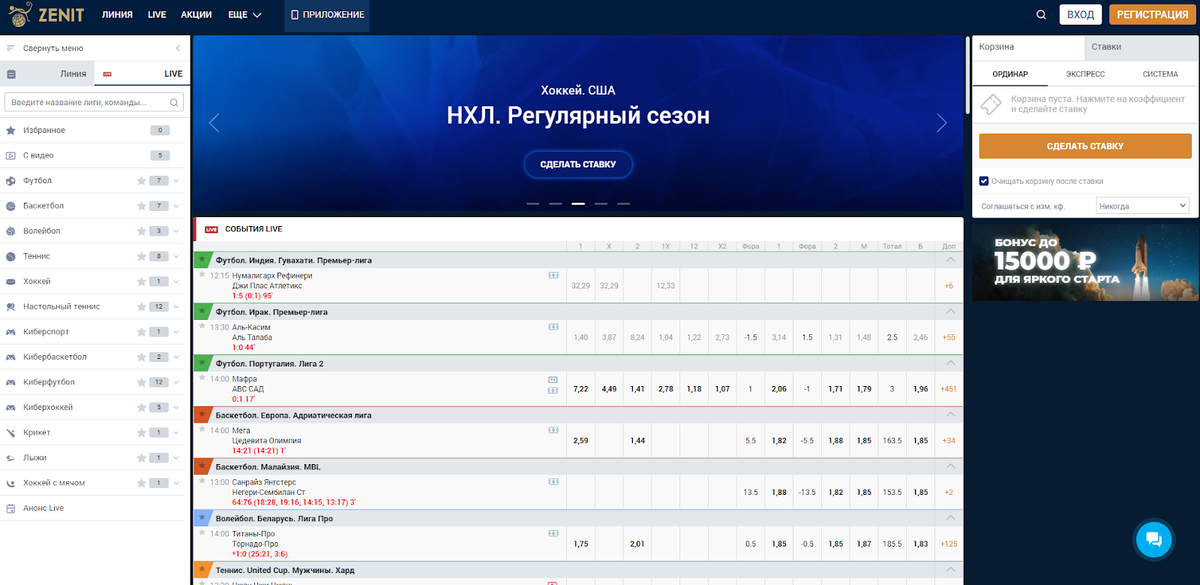The width and height of the screenshot is (1200, 585).
Task: Open stats icon for Титаны-Про match
Action: pyautogui.click(x=553, y=534)
